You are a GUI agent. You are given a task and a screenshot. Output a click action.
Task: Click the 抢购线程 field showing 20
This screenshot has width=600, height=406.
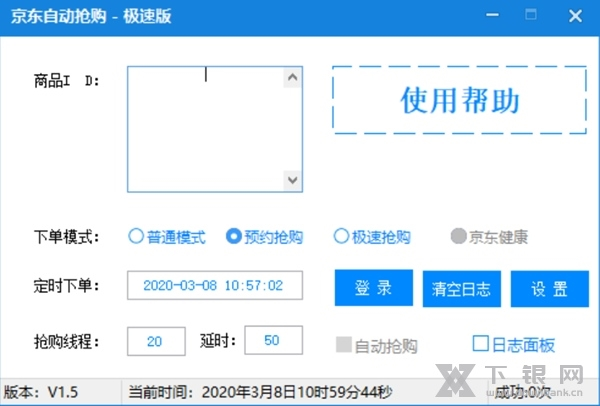(156, 341)
